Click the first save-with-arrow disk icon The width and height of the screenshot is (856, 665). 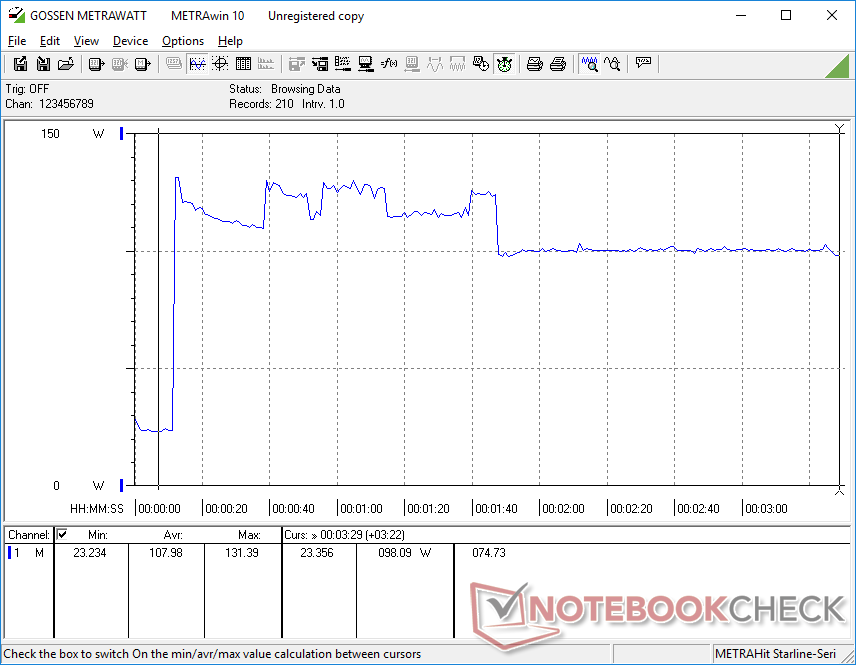click(20, 64)
